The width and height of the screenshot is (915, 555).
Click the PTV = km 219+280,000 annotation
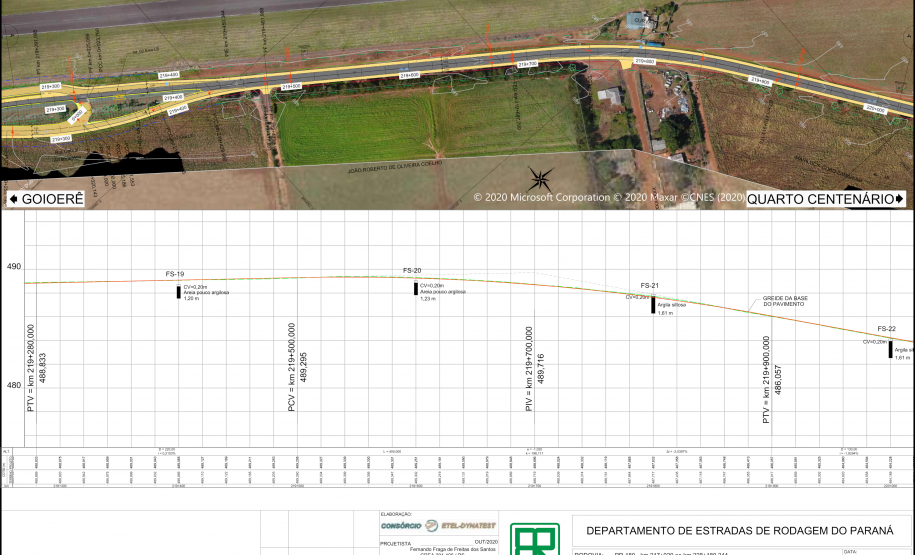point(31,368)
